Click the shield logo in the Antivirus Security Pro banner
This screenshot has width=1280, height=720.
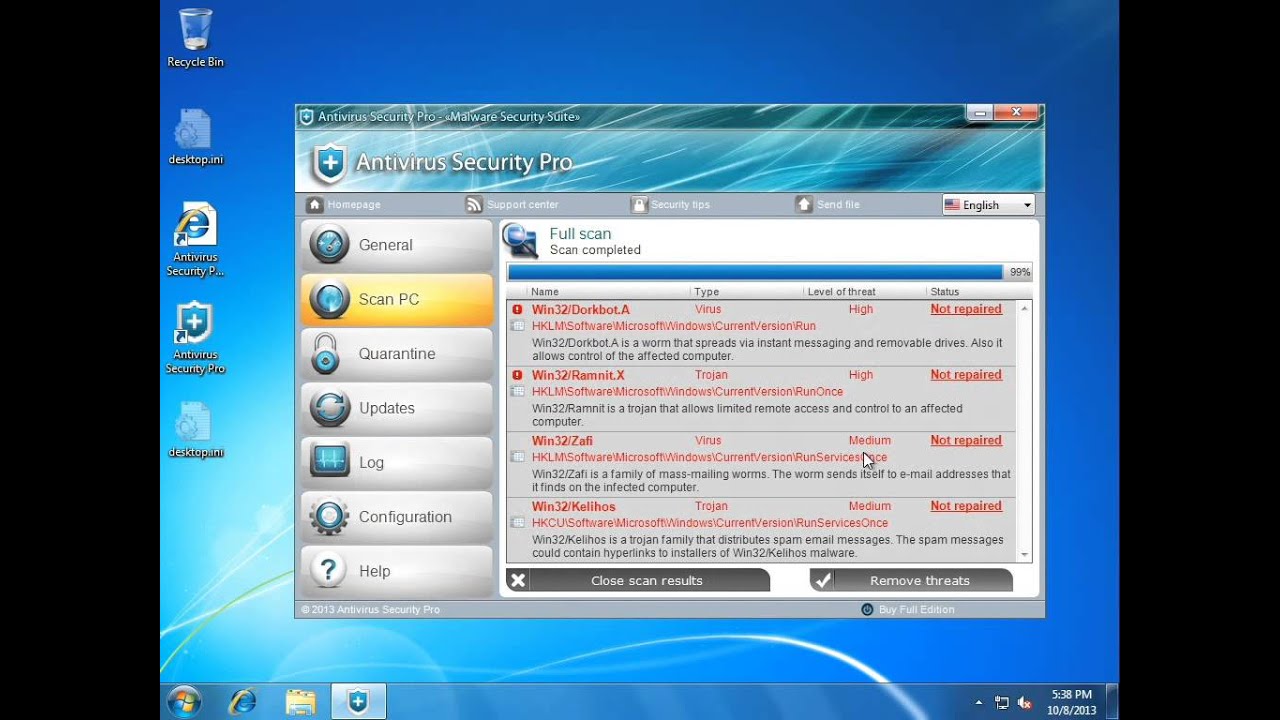click(x=329, y=164)
